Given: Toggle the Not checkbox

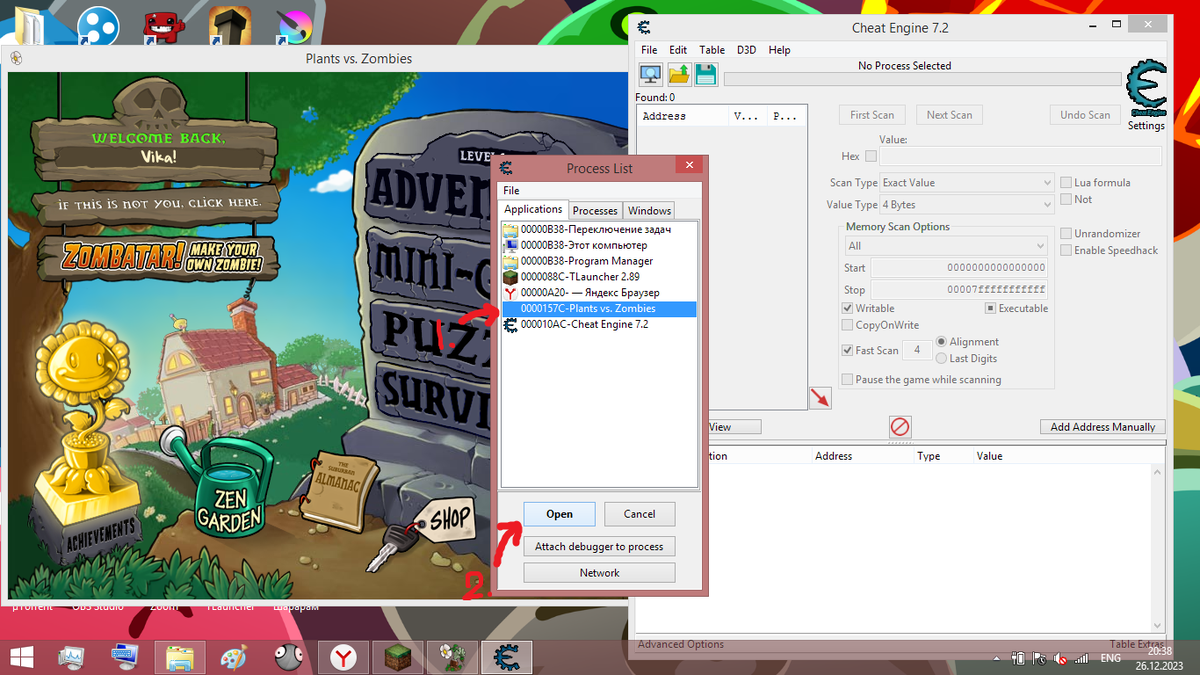Looking at the screenshot, I should pyautogui.click(x=1066, y=199).
